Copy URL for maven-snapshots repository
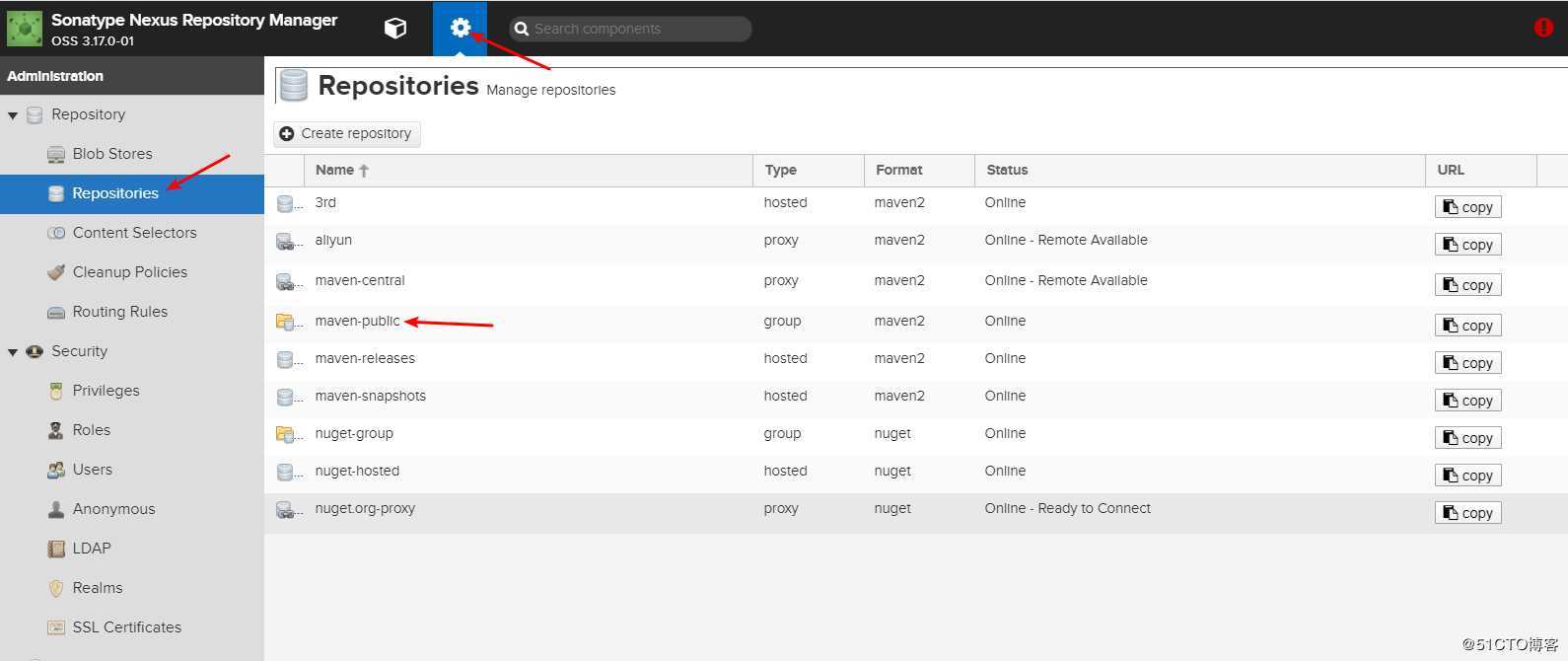Viewport: 1568px width, 661px height. (1467, 401)
